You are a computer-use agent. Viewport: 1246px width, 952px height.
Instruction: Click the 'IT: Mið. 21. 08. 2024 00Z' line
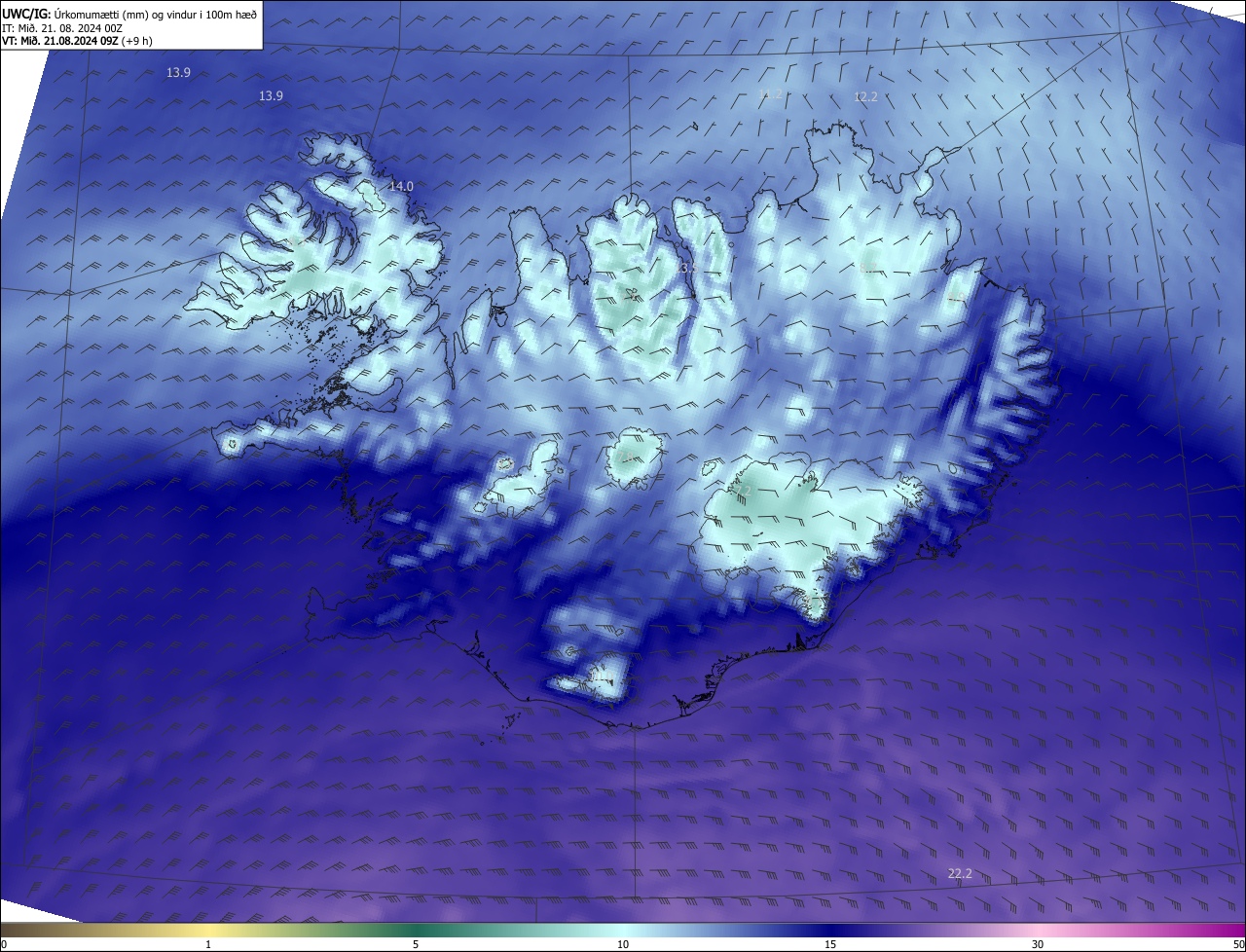coord(62,28)
